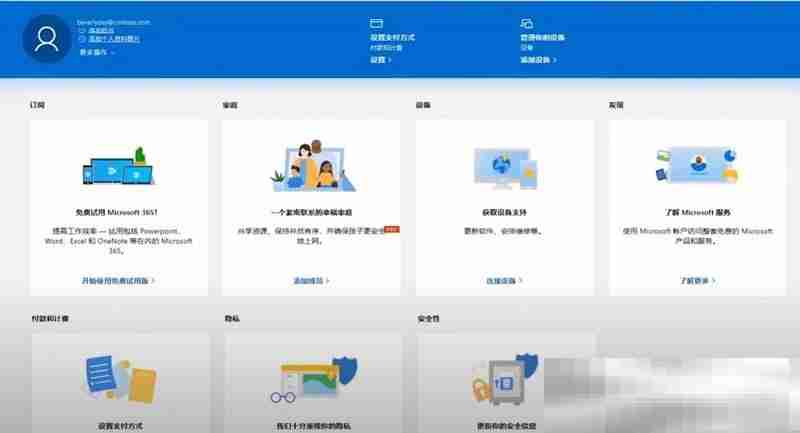This screenshot has width=800, height=433.
Task: Expand the 更多操作 dropdown under account email
Action: pos(97,52)
